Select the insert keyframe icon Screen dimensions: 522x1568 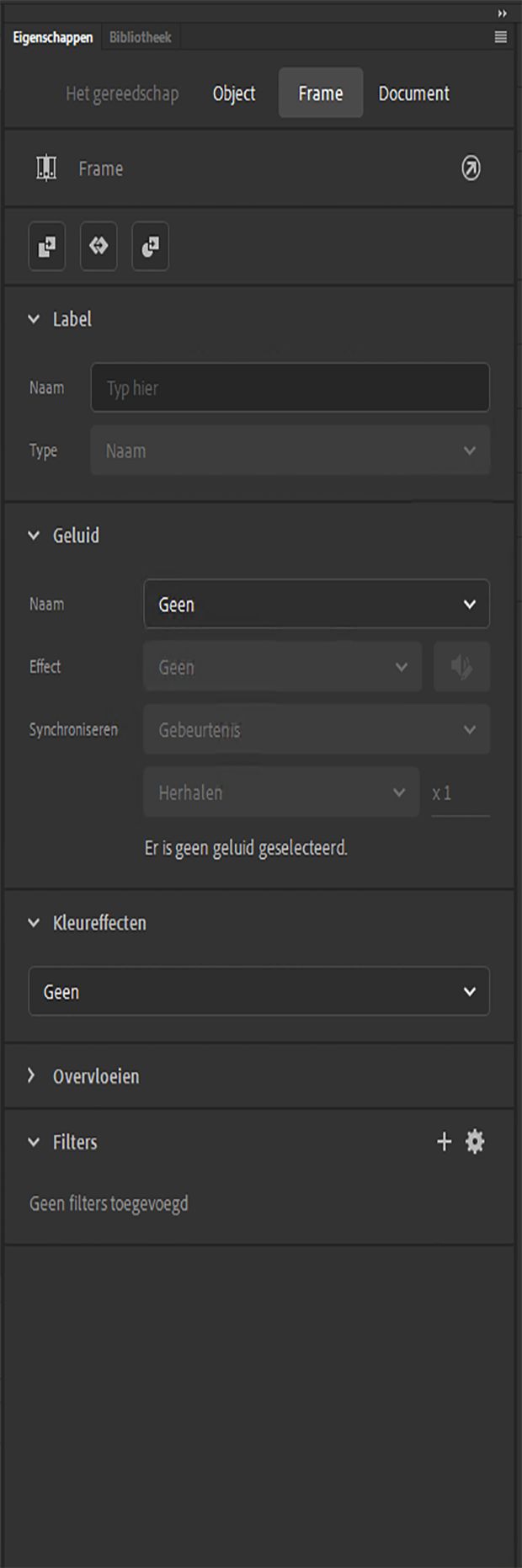(x=46, y=247)
